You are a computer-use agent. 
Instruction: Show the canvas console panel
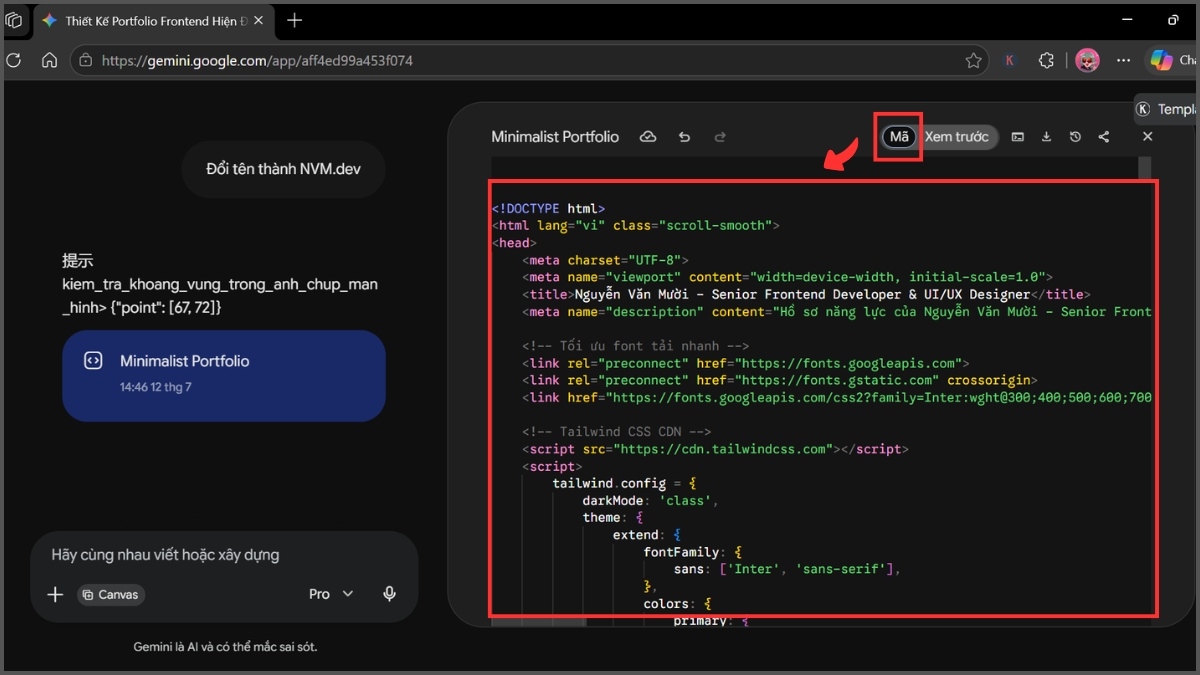[x=1017, y=137]
